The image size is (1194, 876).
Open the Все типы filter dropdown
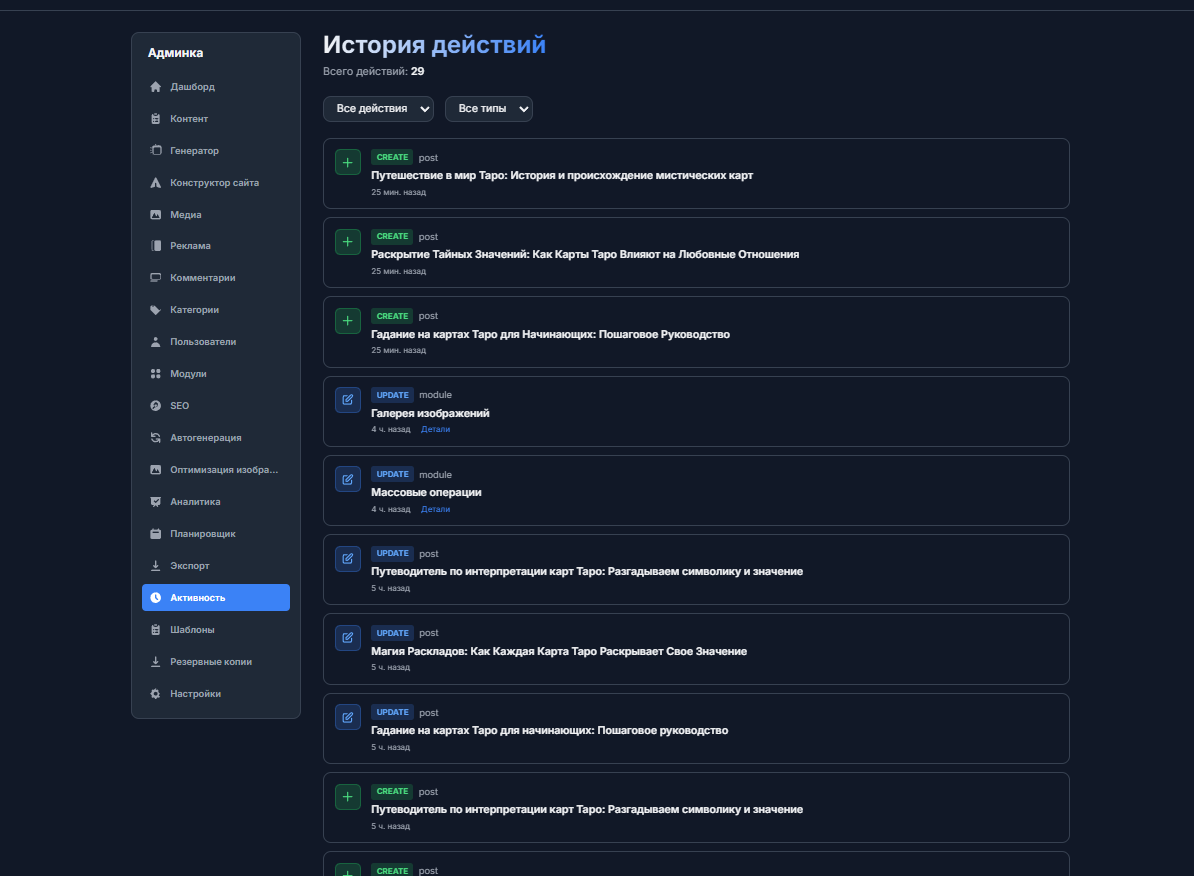coord(488,109)
